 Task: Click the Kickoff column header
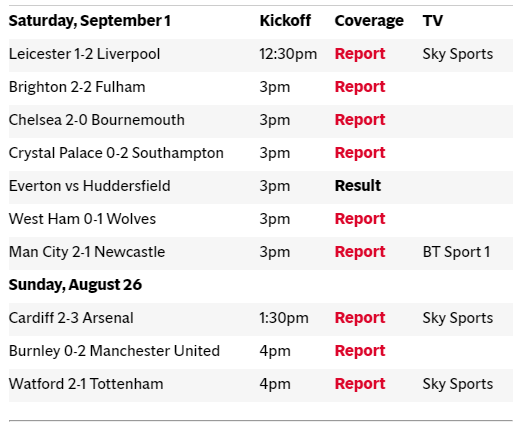[x=285, y=21]
